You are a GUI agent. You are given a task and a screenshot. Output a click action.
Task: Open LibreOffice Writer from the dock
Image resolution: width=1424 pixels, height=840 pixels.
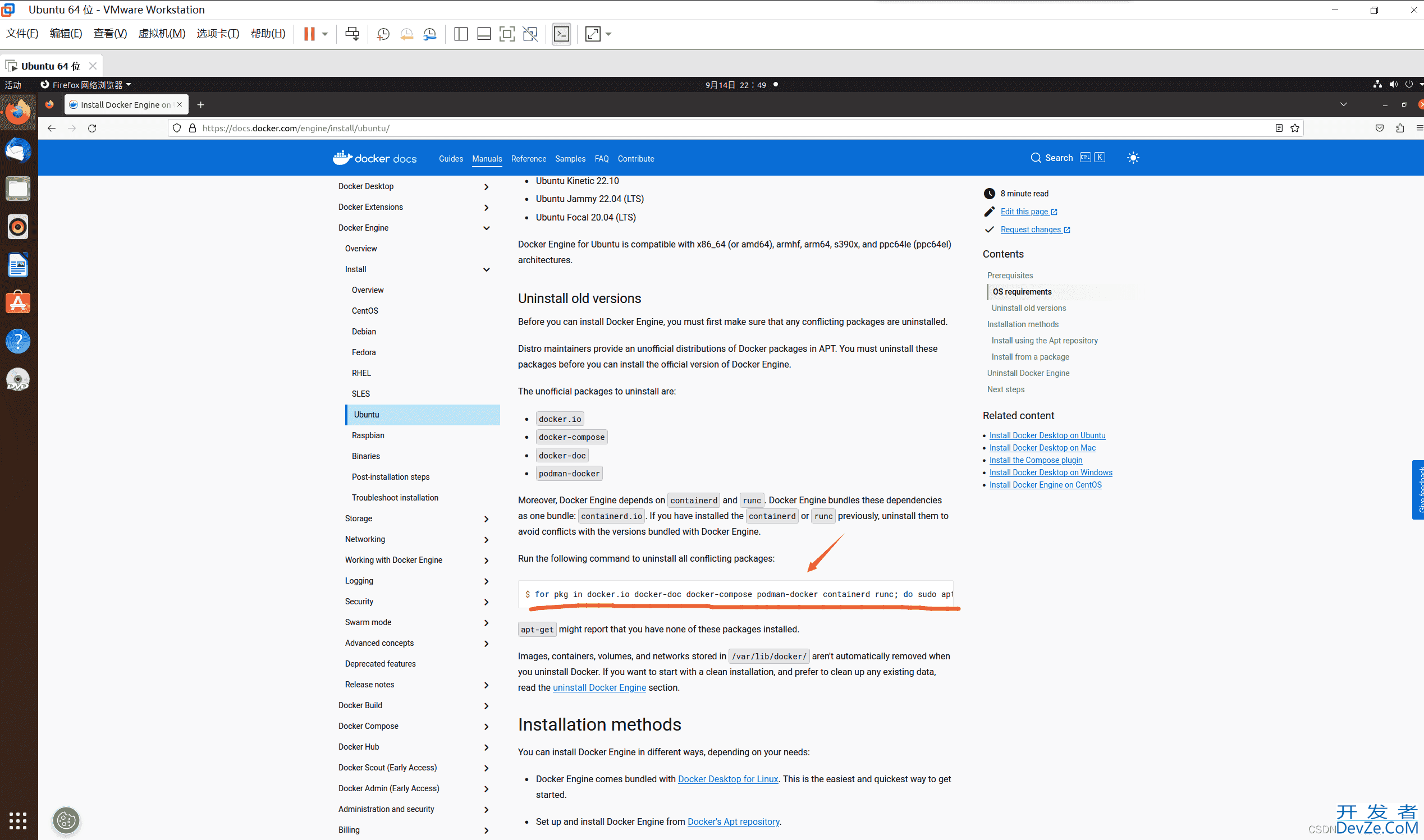point(18,265)
